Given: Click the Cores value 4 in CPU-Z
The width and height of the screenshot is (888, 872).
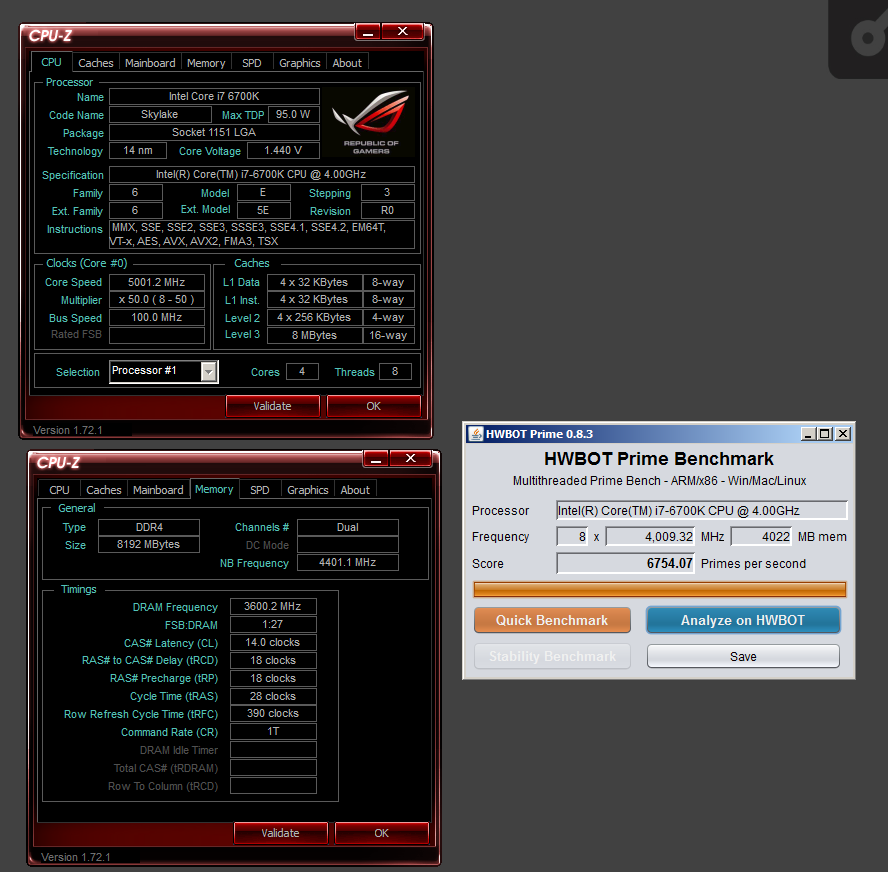Looking at the screenshot, I should point(302,371).
